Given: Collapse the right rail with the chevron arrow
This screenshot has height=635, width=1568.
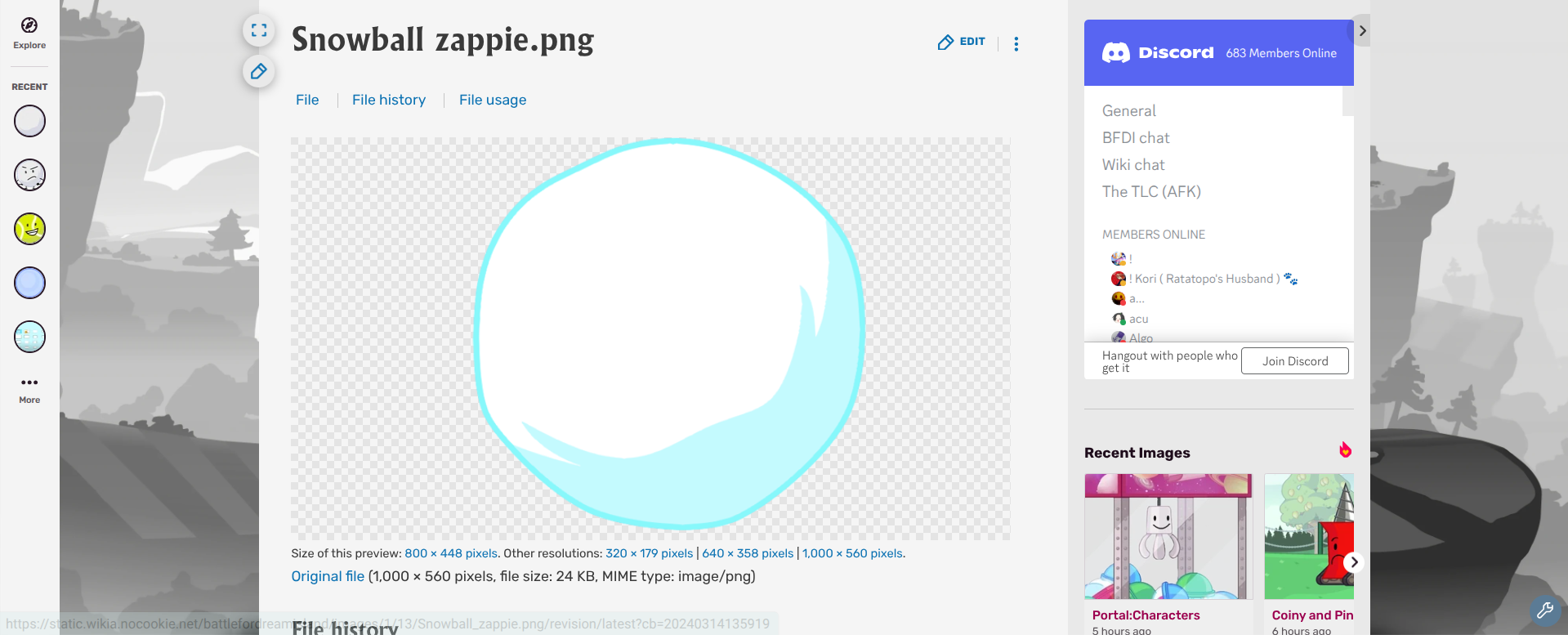Looking at the screenshot, I should click(x=1362, y=31).
